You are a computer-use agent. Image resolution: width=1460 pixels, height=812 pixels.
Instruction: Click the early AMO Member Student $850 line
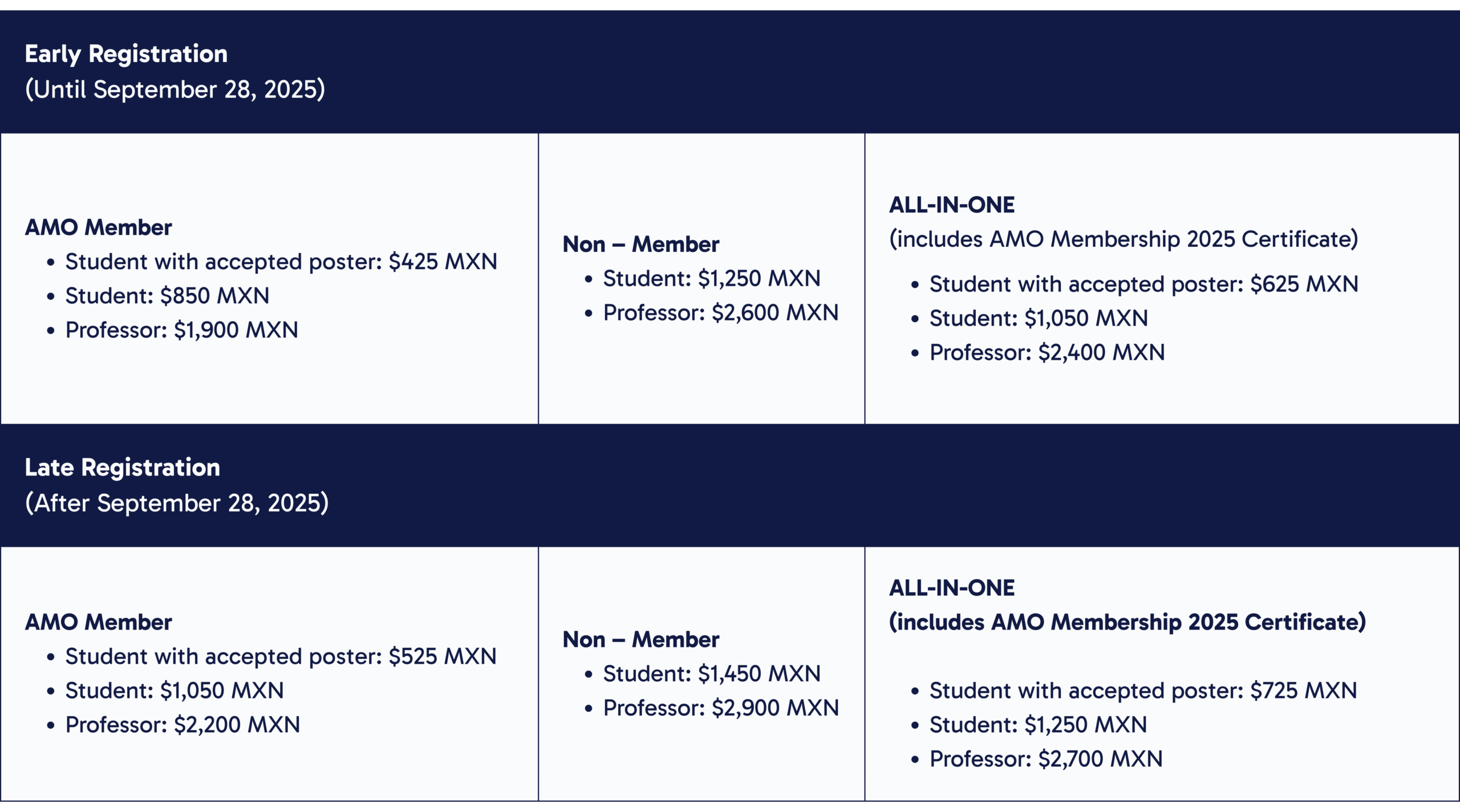(167, 296)
